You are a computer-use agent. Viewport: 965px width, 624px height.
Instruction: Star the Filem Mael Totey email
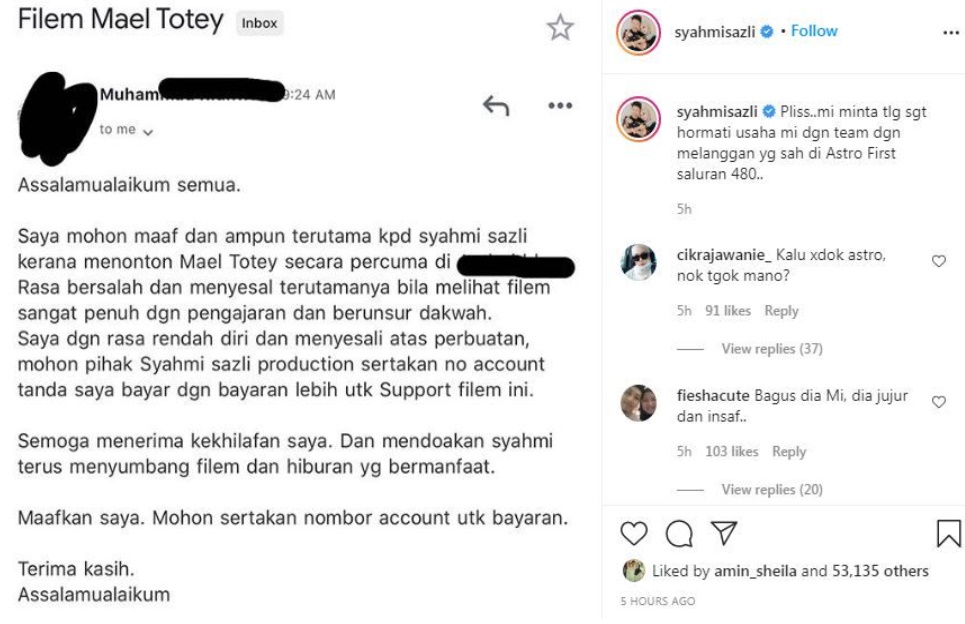pos(559,28)
